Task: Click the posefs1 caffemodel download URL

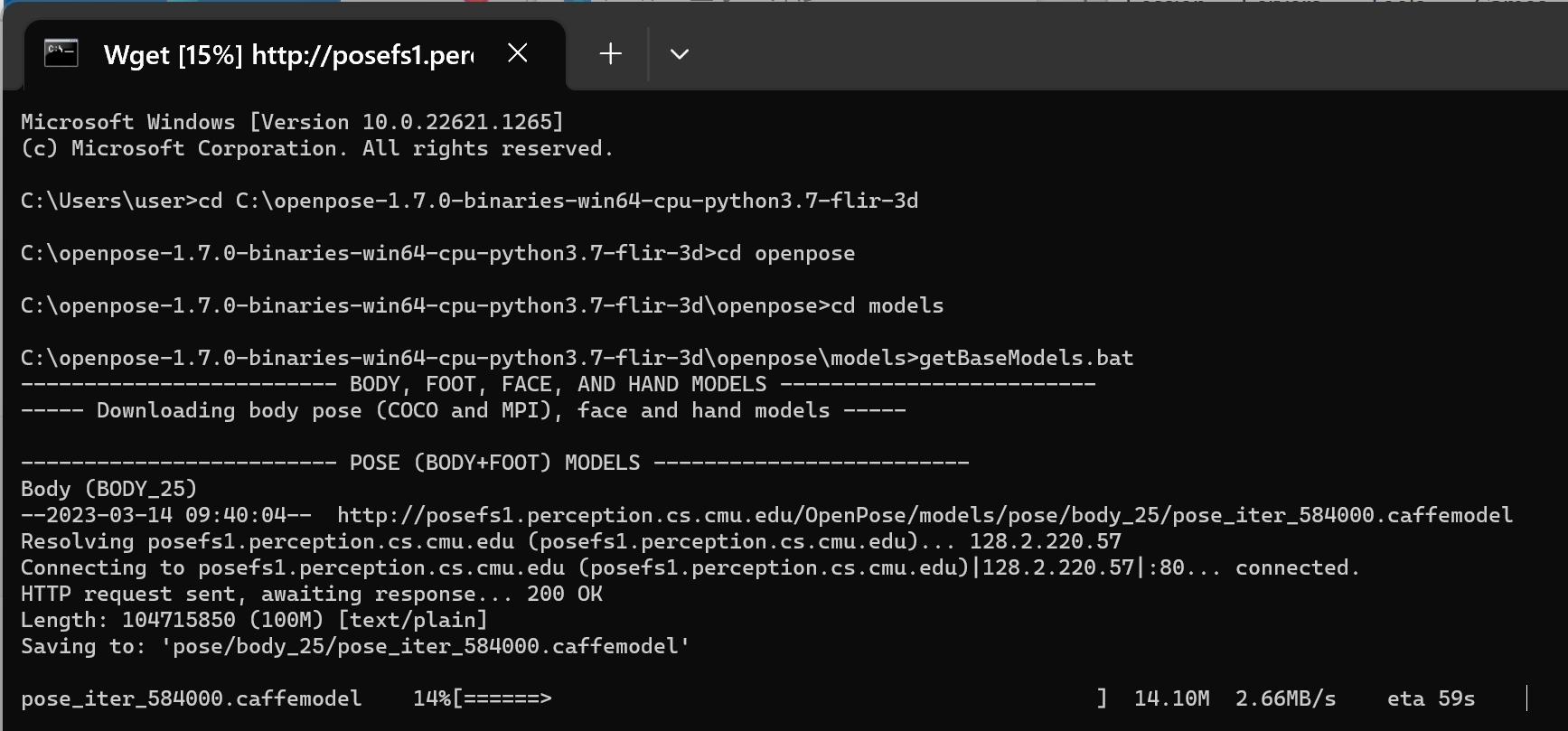Action: pyautogui.click(x=925, y=515)
